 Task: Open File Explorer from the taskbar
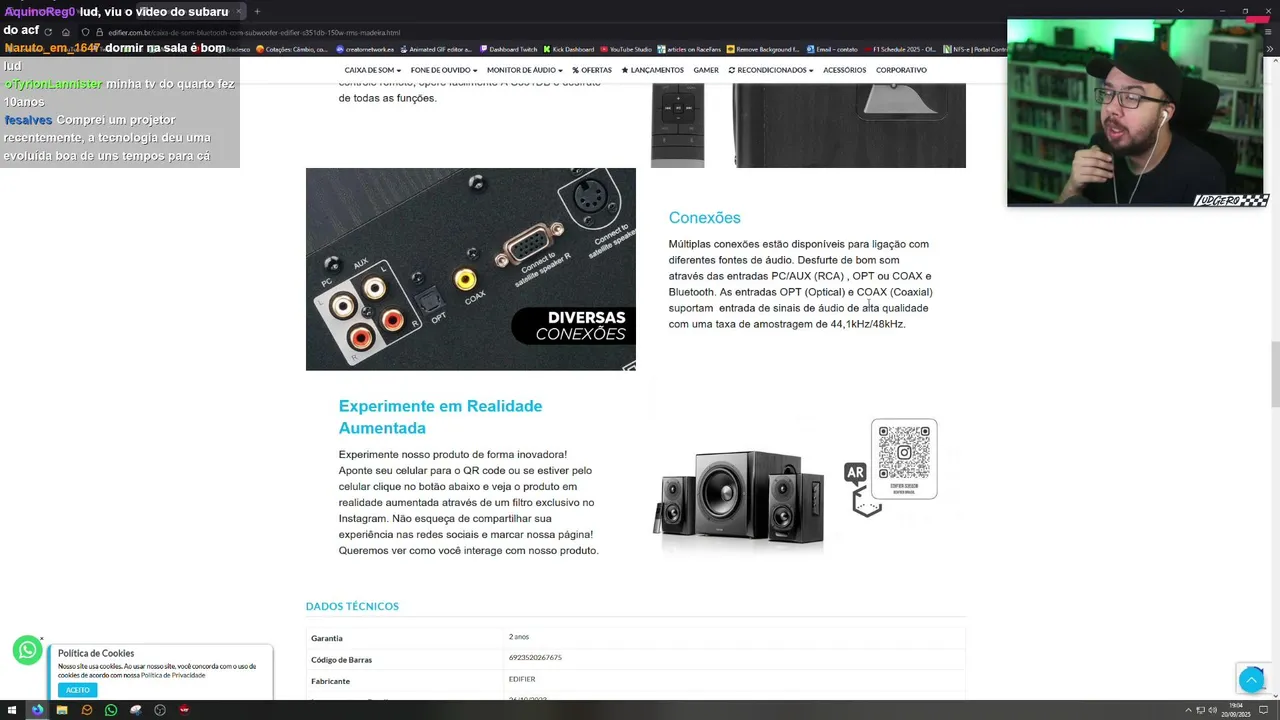pyautogui.click(x=62, y=710)
